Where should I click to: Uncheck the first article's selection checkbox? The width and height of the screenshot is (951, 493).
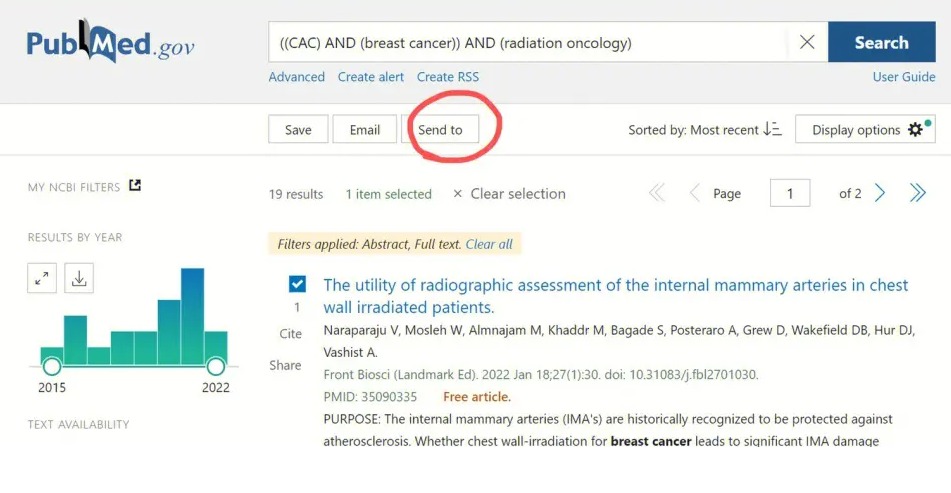tap(297, 285)
